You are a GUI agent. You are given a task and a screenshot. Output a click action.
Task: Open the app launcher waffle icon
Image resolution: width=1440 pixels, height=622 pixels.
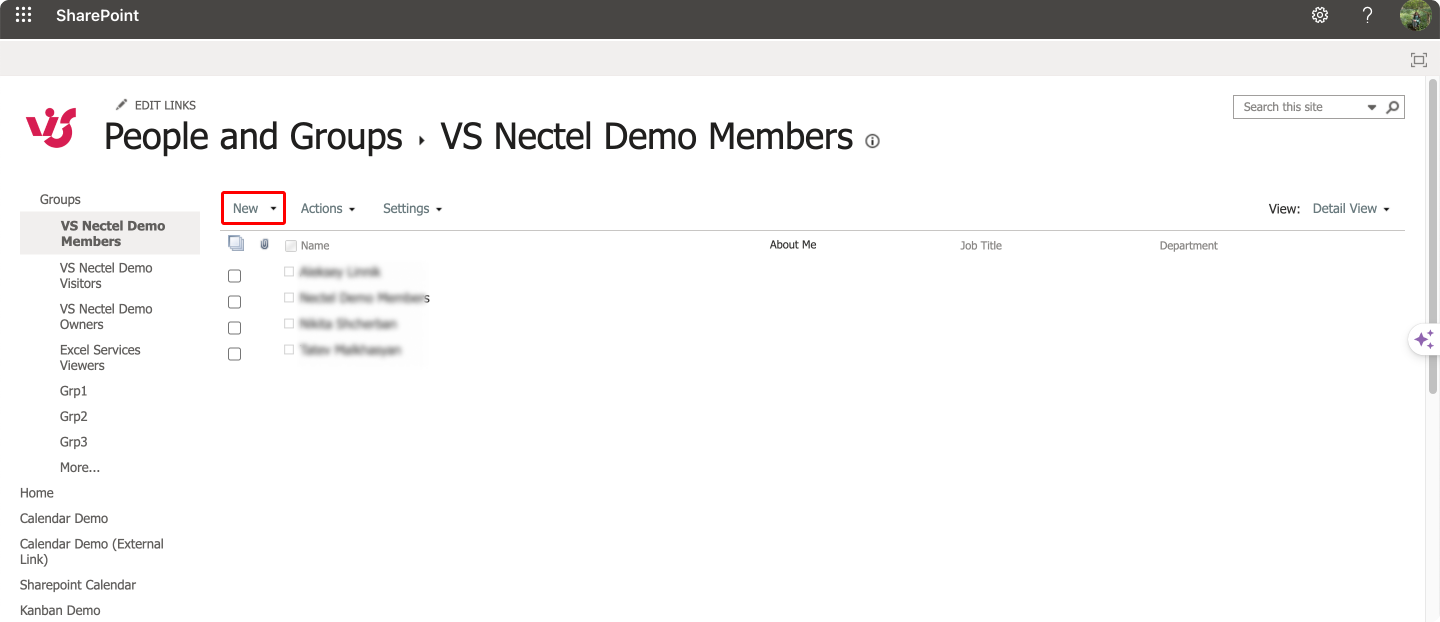[23, 15]
